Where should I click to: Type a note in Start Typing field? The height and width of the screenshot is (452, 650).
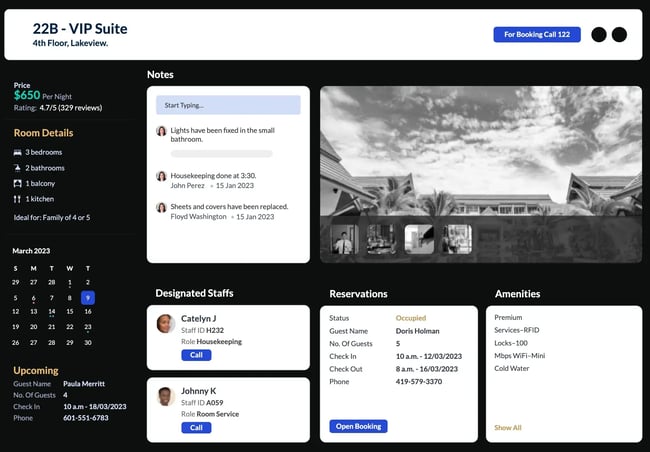coord(228,105)
